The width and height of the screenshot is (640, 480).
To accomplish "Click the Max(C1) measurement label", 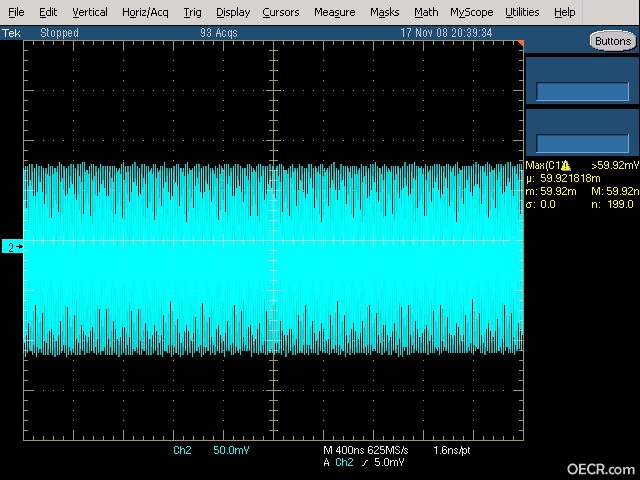I will click(543, 165).
